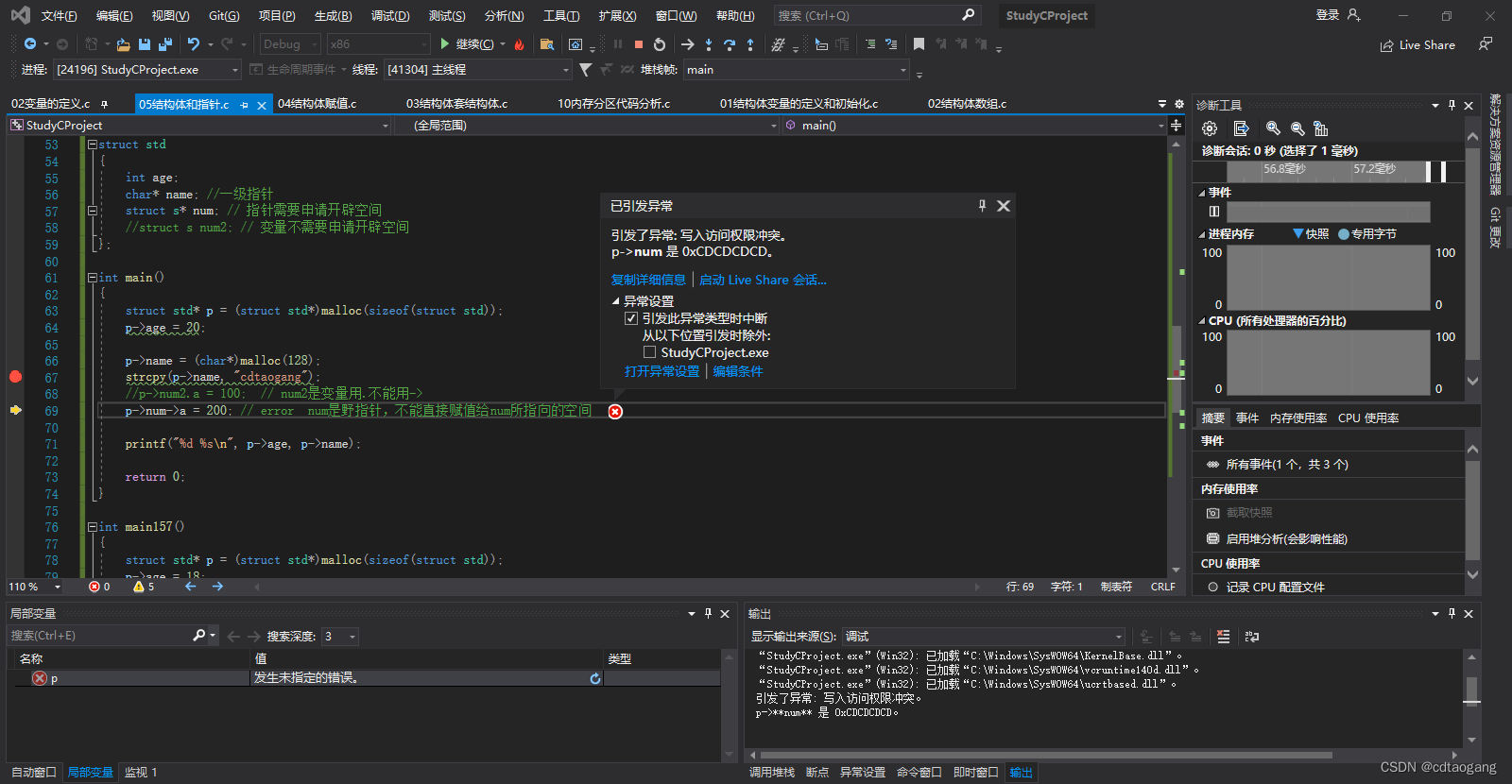Switch to 10内存分区代码分析.c tab

[613, 104]
